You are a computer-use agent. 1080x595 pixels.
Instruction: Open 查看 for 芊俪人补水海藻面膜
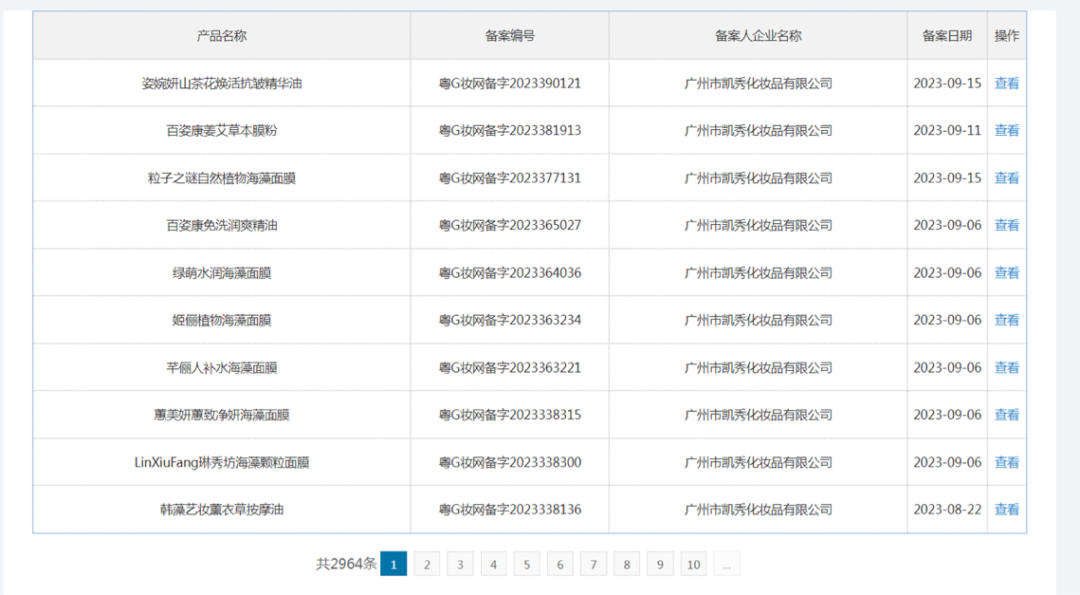[x=1007, y=367]
